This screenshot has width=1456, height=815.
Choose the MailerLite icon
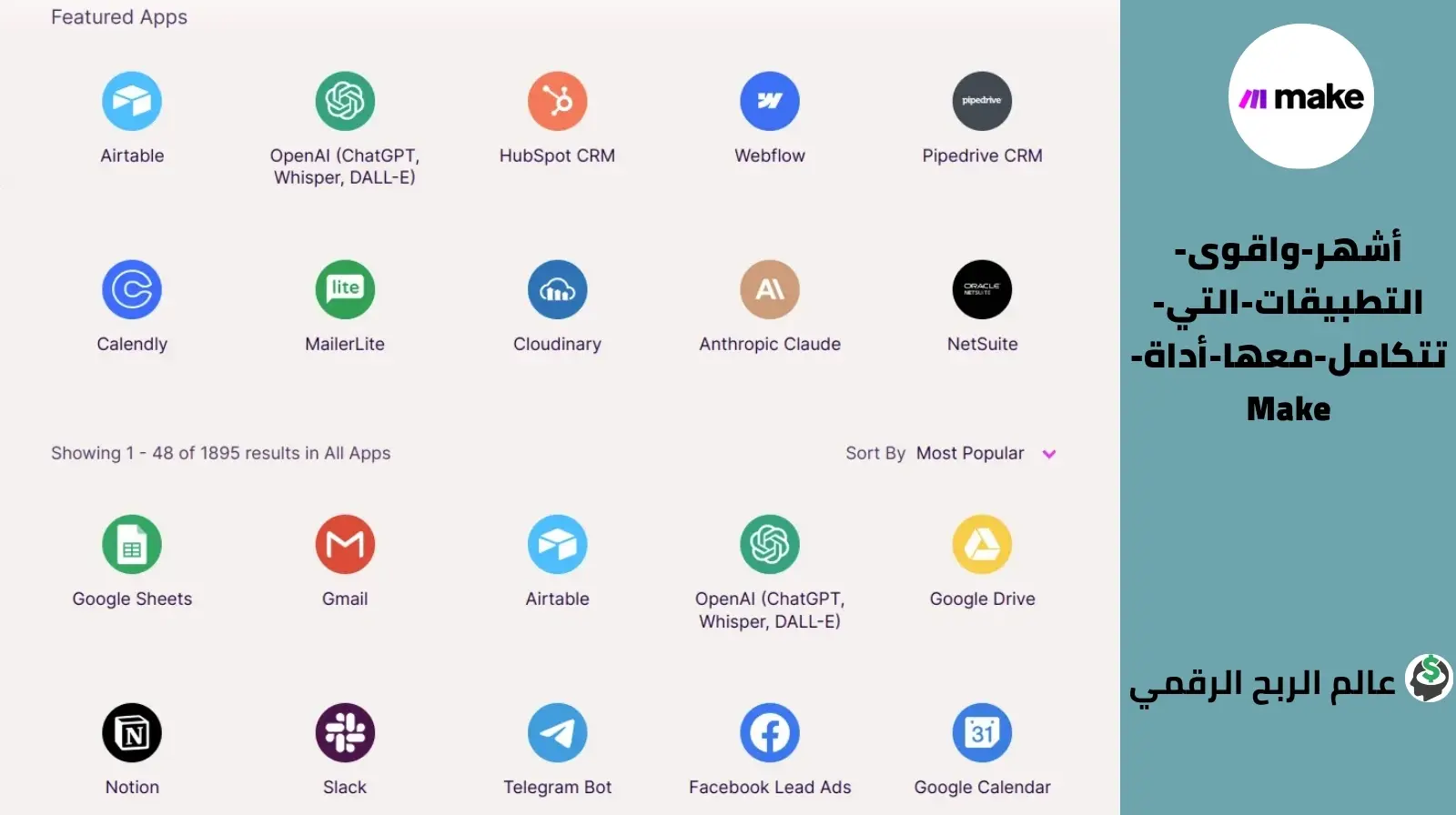pos(345,289)
